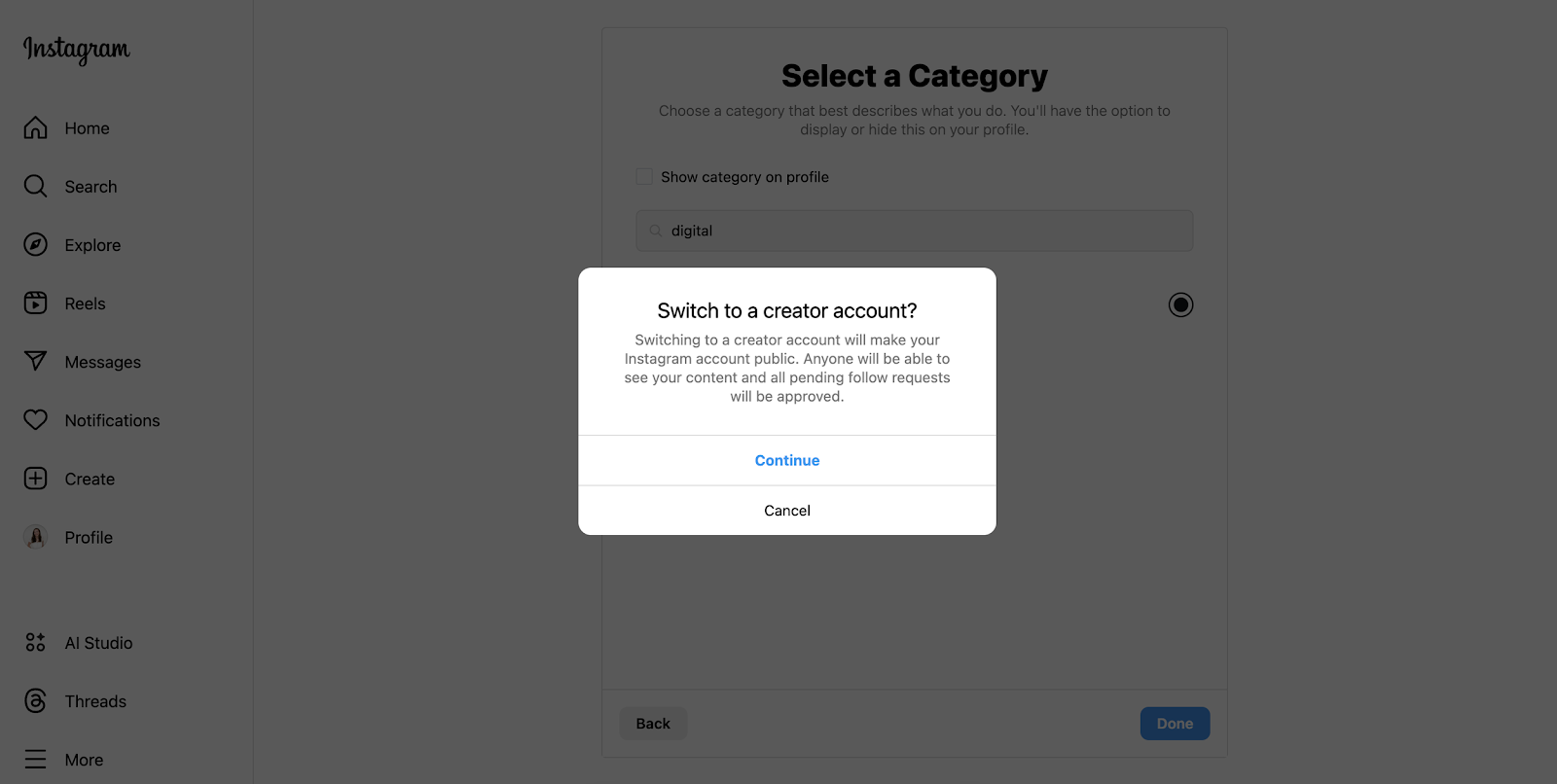This screenshot has width=1557, height=784.
Task: Open Threads icon in sidebar
Action: point(36,701)
